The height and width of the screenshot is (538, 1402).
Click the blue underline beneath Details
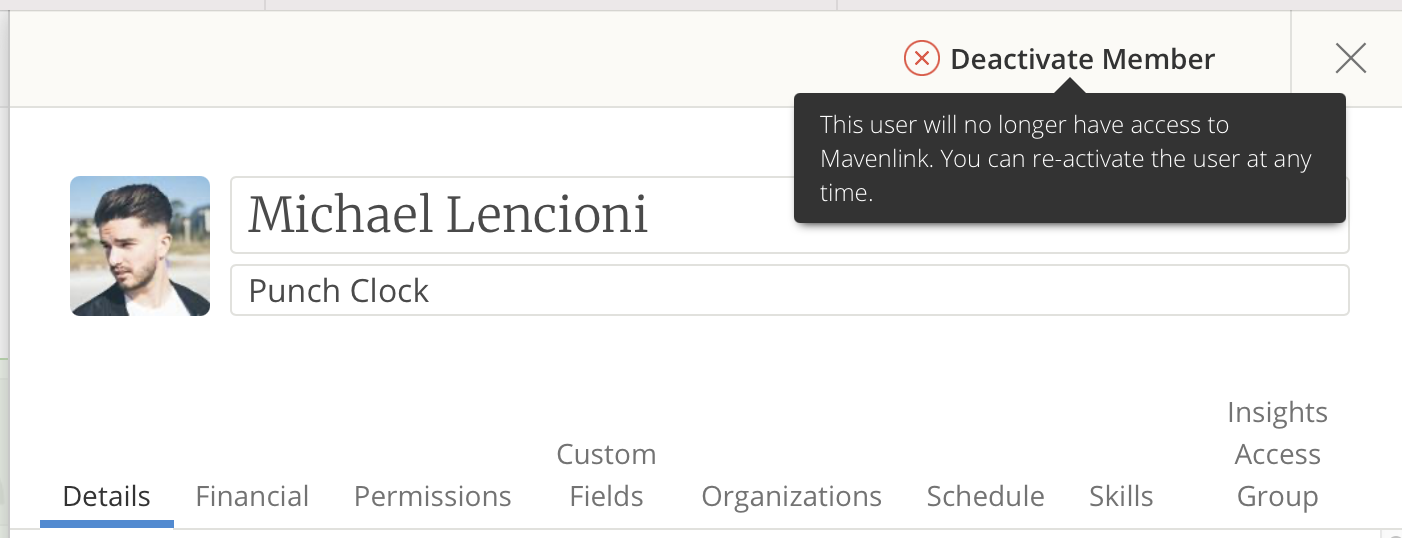[106, 523]
